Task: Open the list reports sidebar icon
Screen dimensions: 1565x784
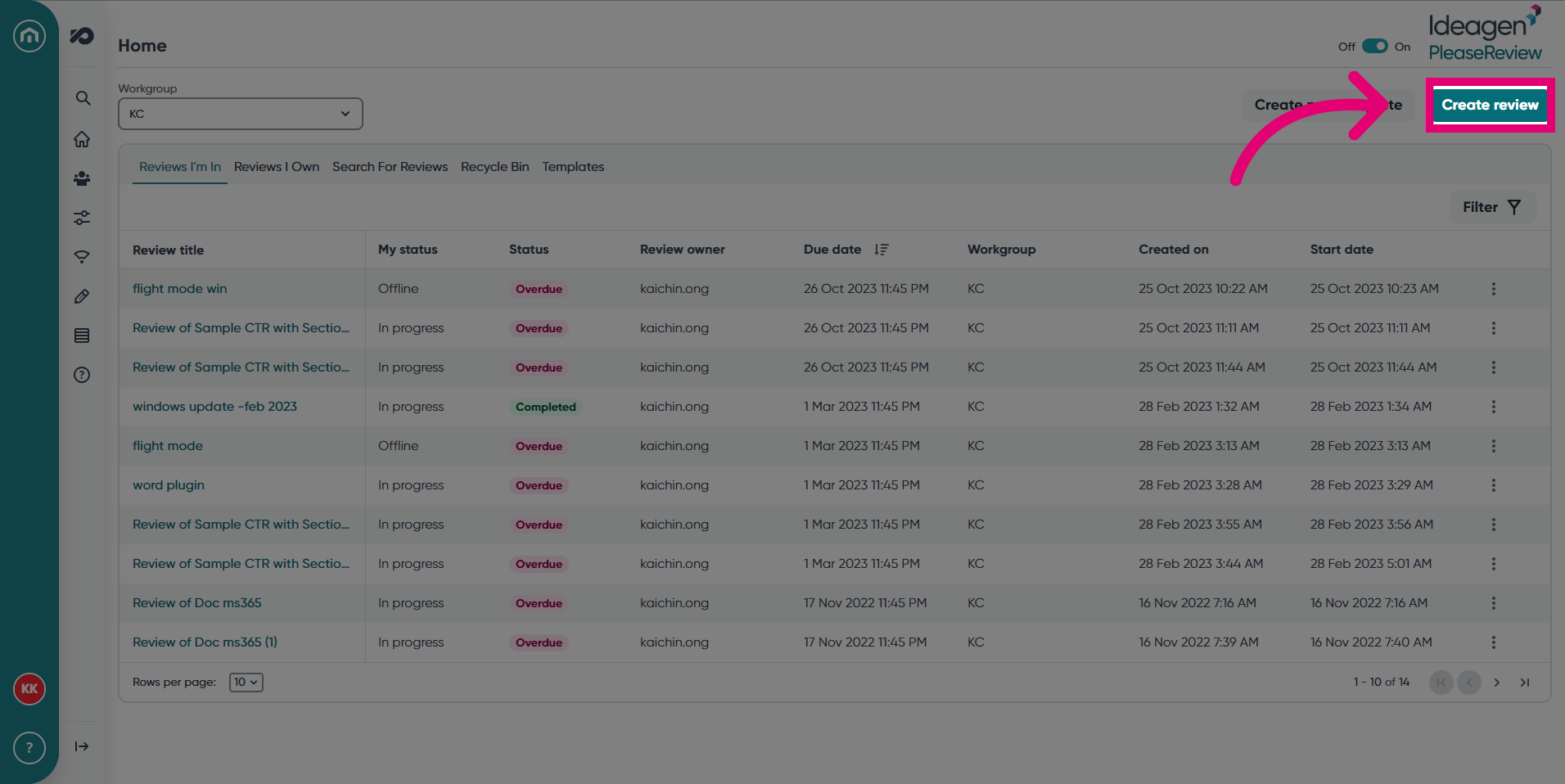Action: [x=82, y=336]
